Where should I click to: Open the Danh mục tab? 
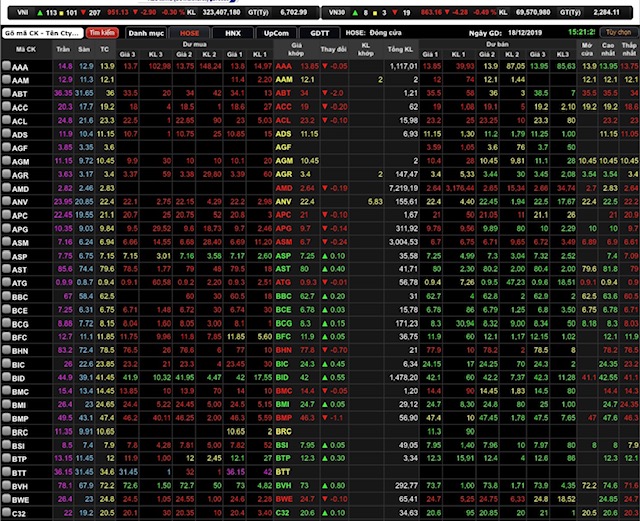tap(146, 33)
